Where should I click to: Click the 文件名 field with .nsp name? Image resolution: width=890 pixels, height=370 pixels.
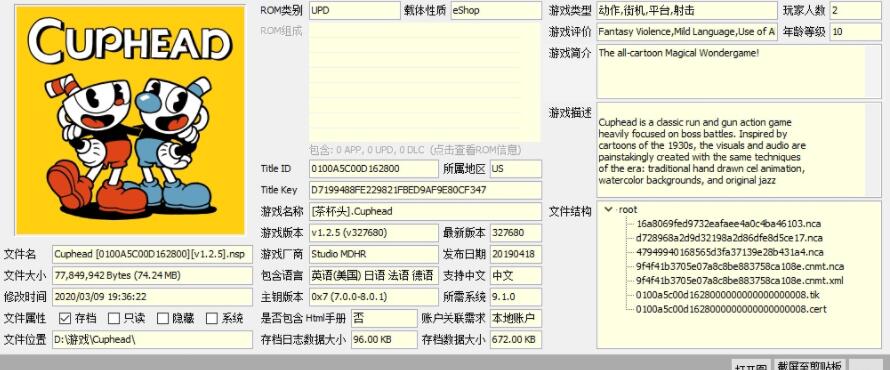[153, 254]
